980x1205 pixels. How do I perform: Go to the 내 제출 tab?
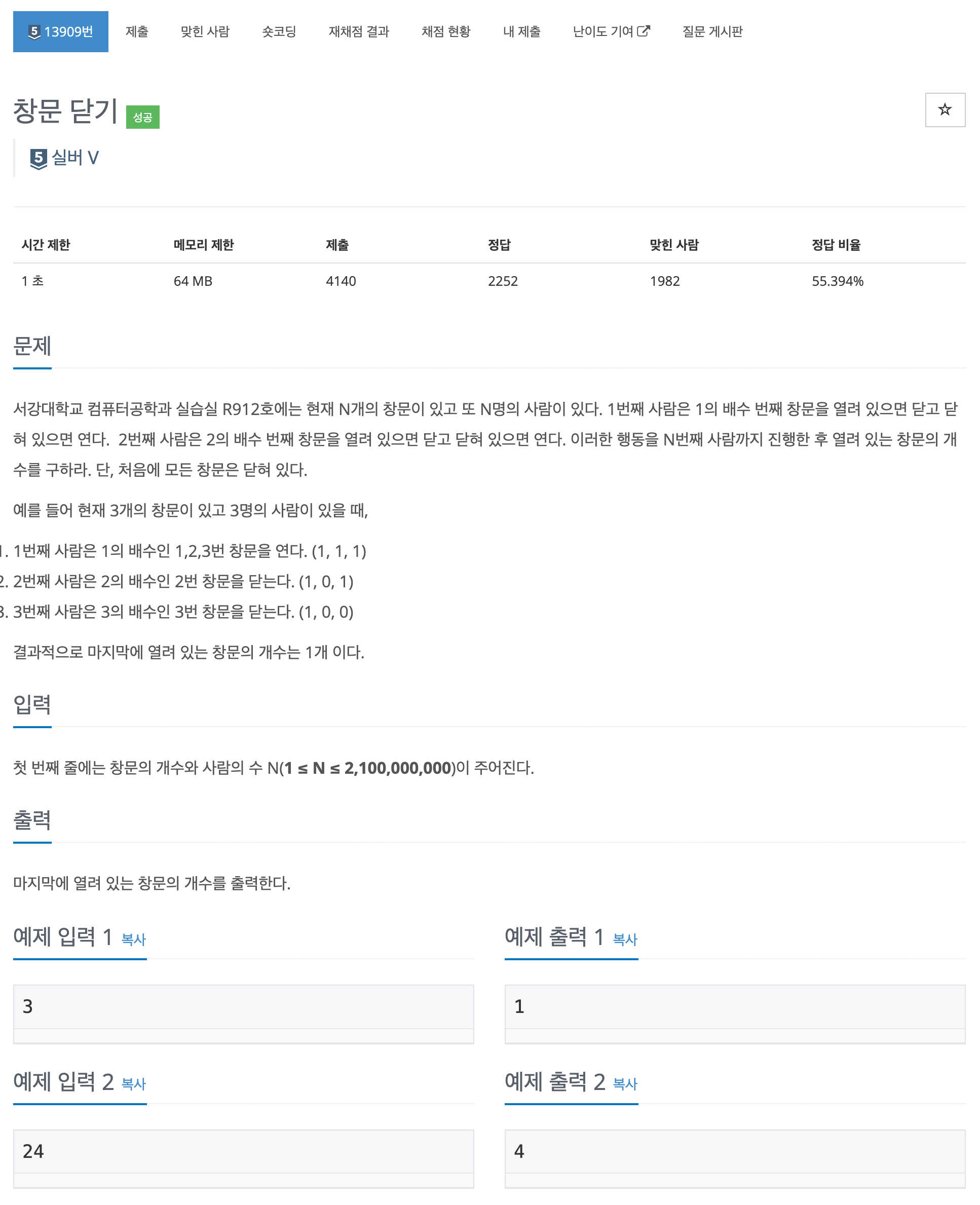[521, 31]
